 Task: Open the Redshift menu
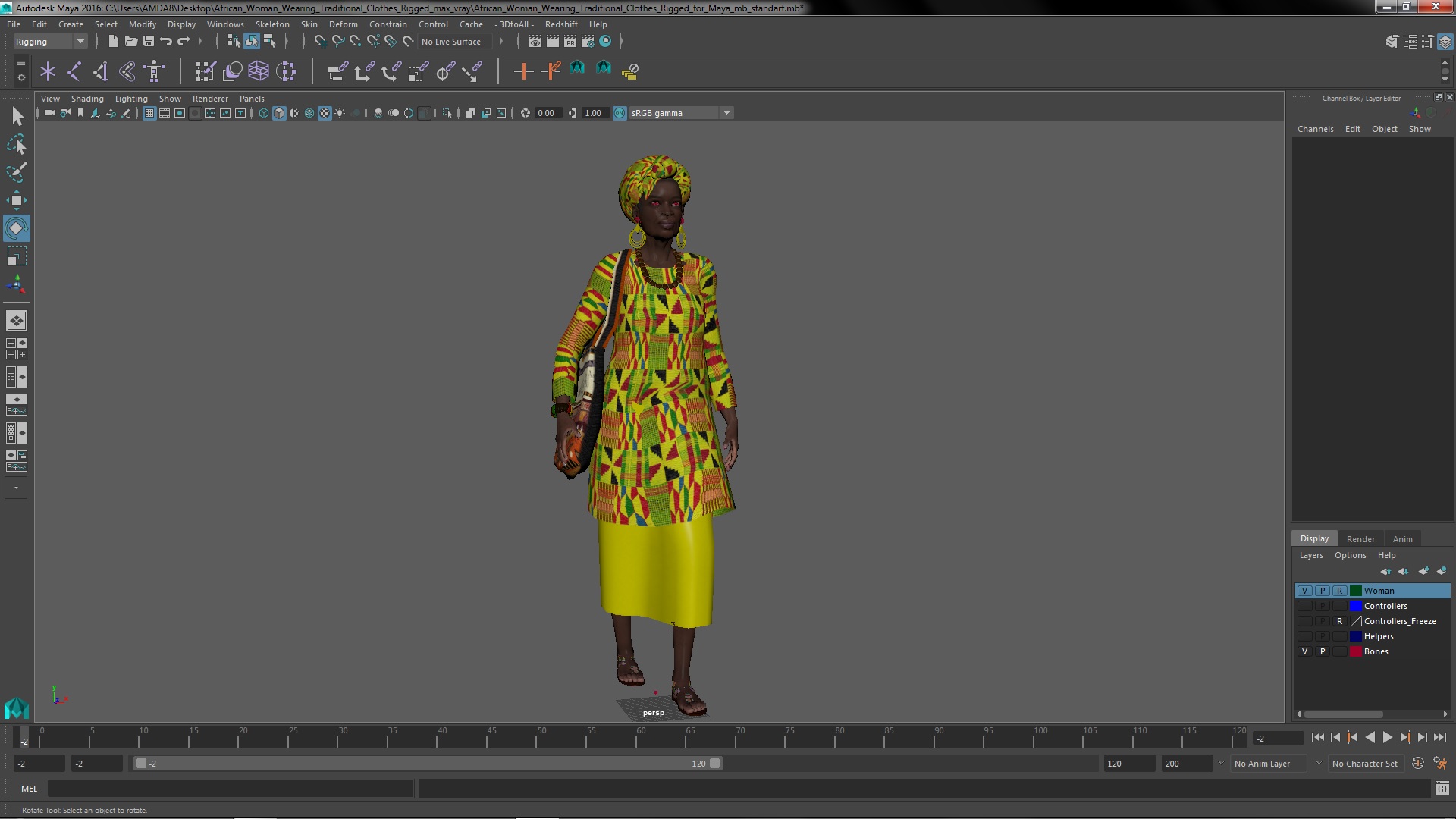tap(561, 24)
